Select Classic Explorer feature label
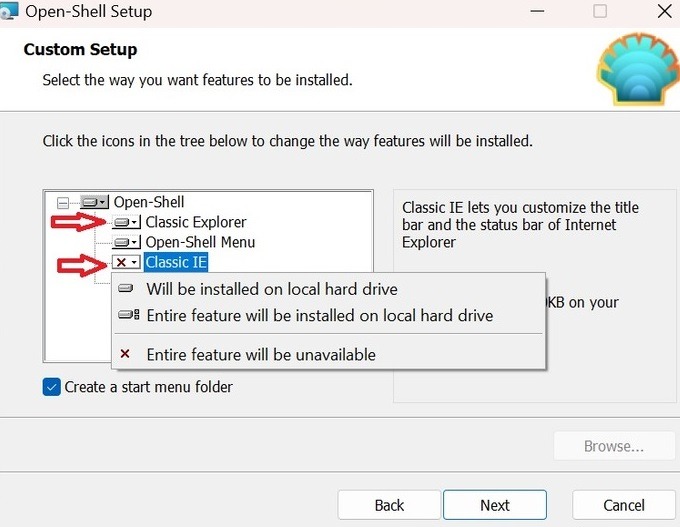The image size is (680, 527). (195, 222)
